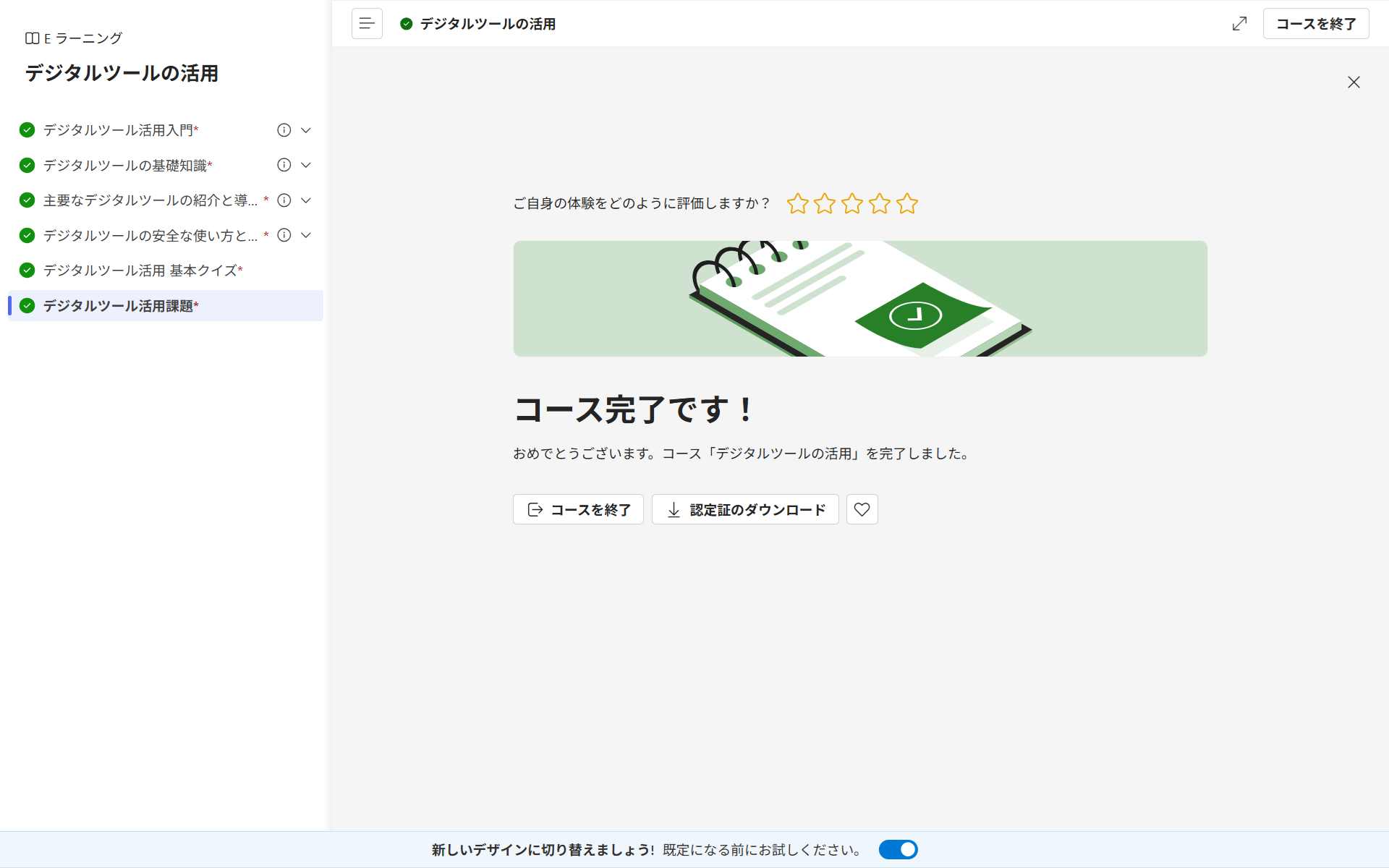
Task: Download certificate via 認定証のダウンロード
Action: click(745, 509)
